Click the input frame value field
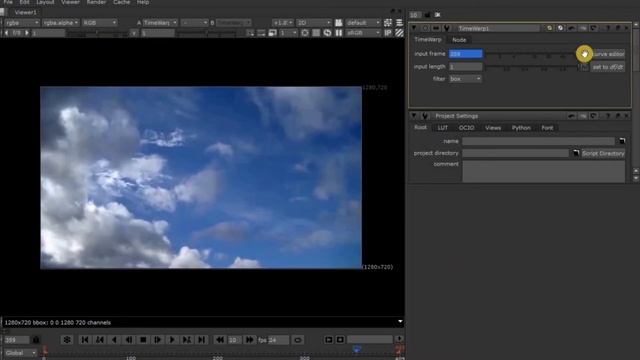This screenshot has height=360, width=640. (x=465, y=54)
